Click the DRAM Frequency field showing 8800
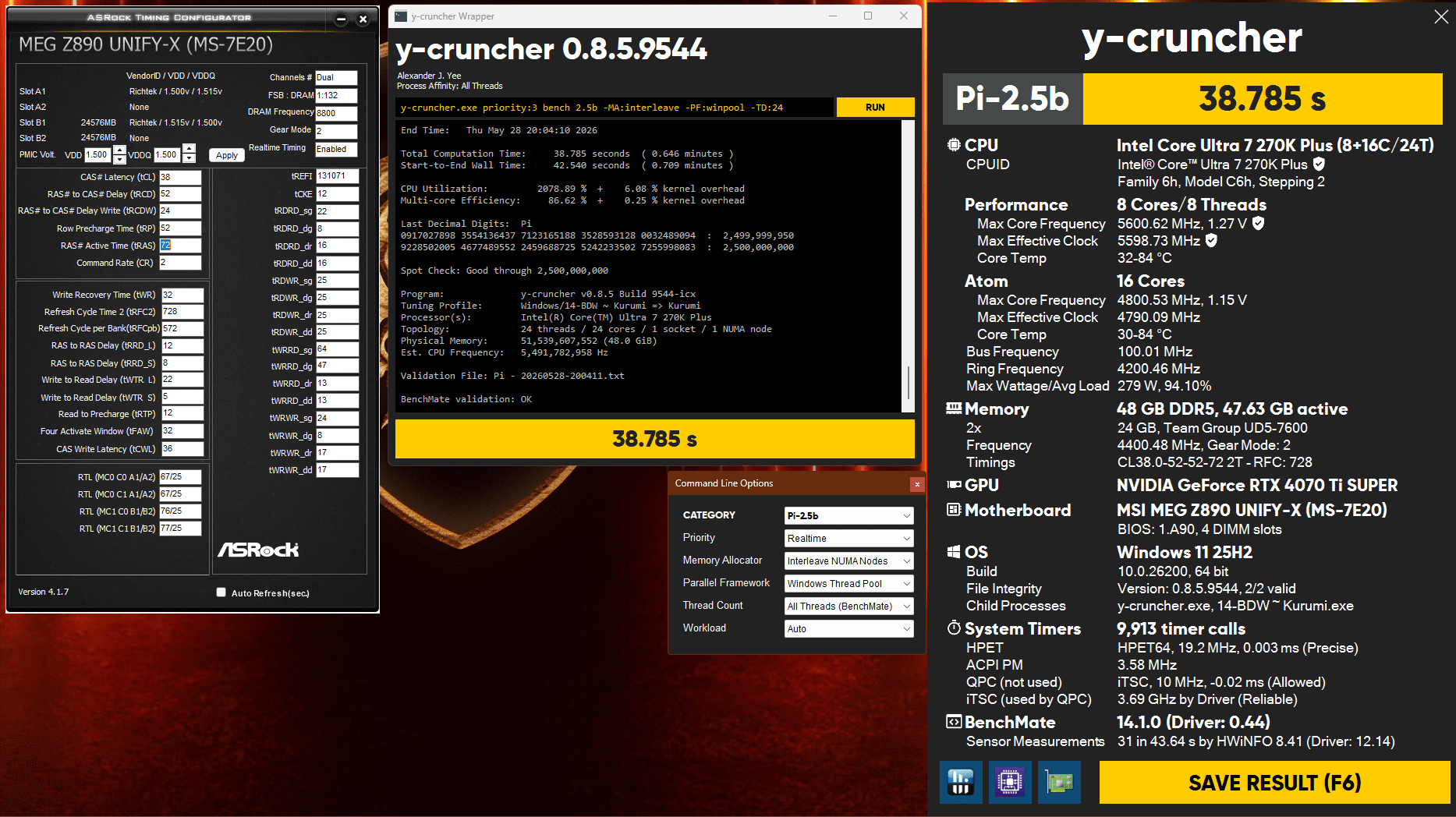The image size is (1456, 817). point(336,113)
